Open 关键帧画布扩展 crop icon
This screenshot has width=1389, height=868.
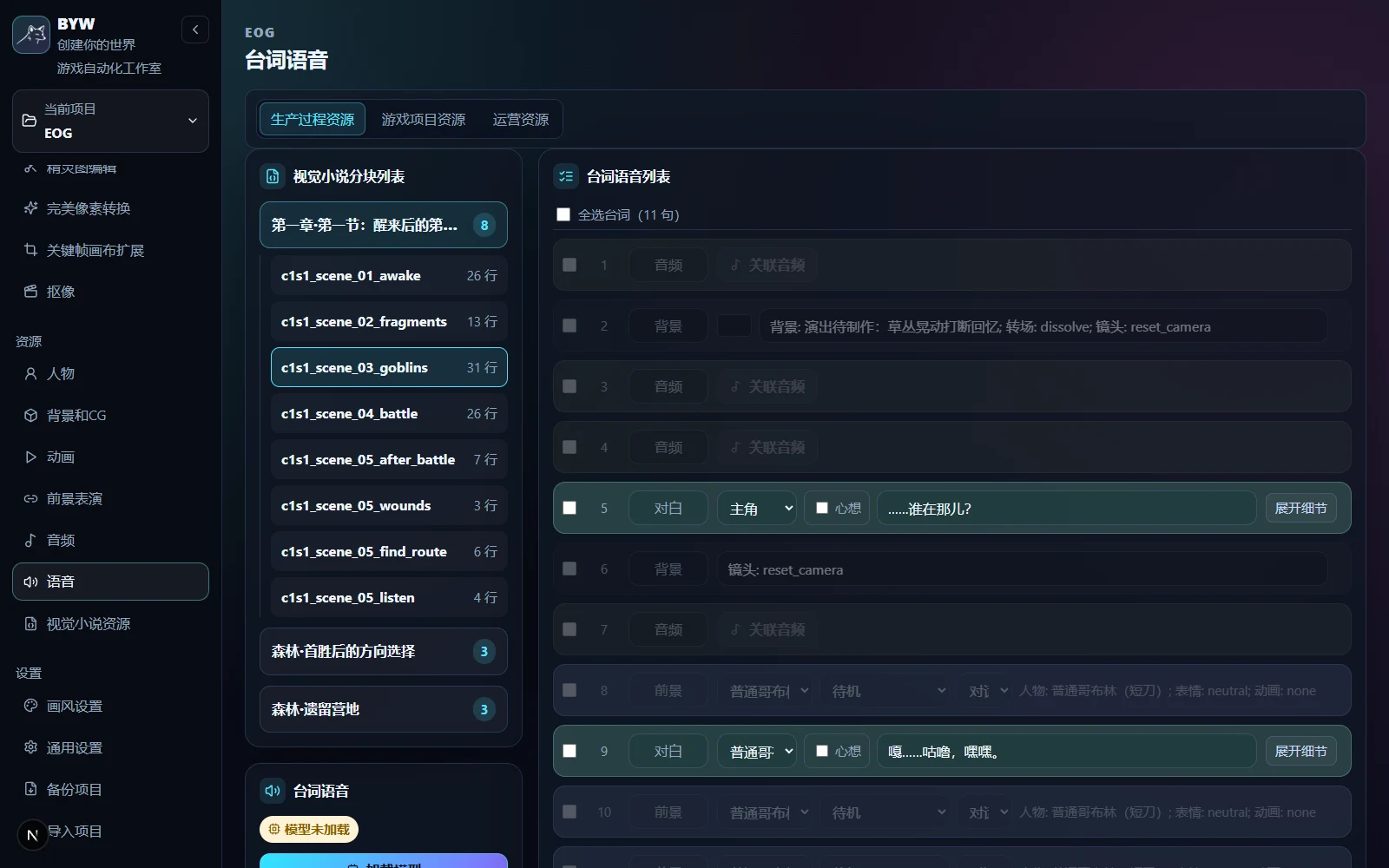pos(30,250)
